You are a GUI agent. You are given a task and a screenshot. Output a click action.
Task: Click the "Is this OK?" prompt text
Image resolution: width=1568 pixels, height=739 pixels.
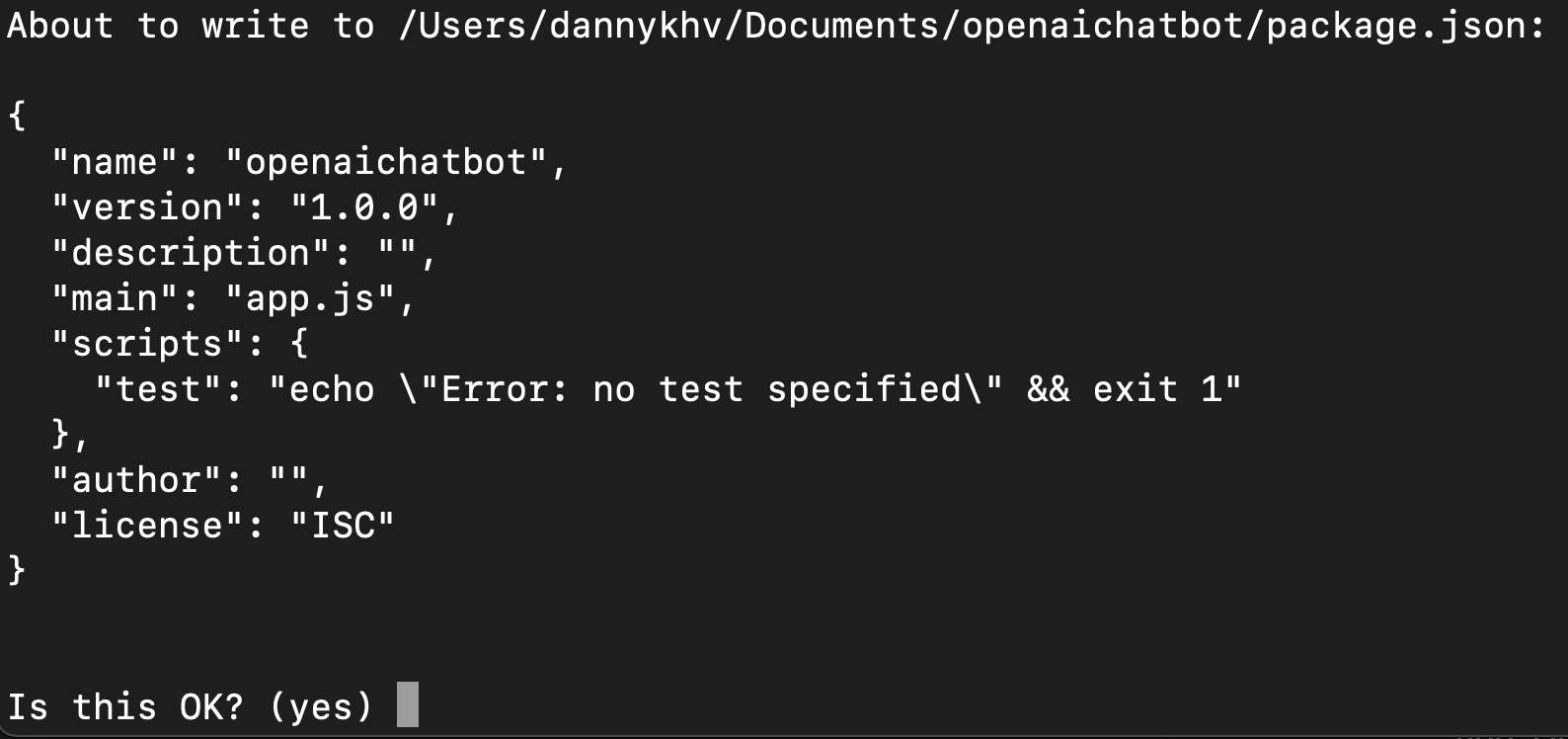[x=125, y=707]
